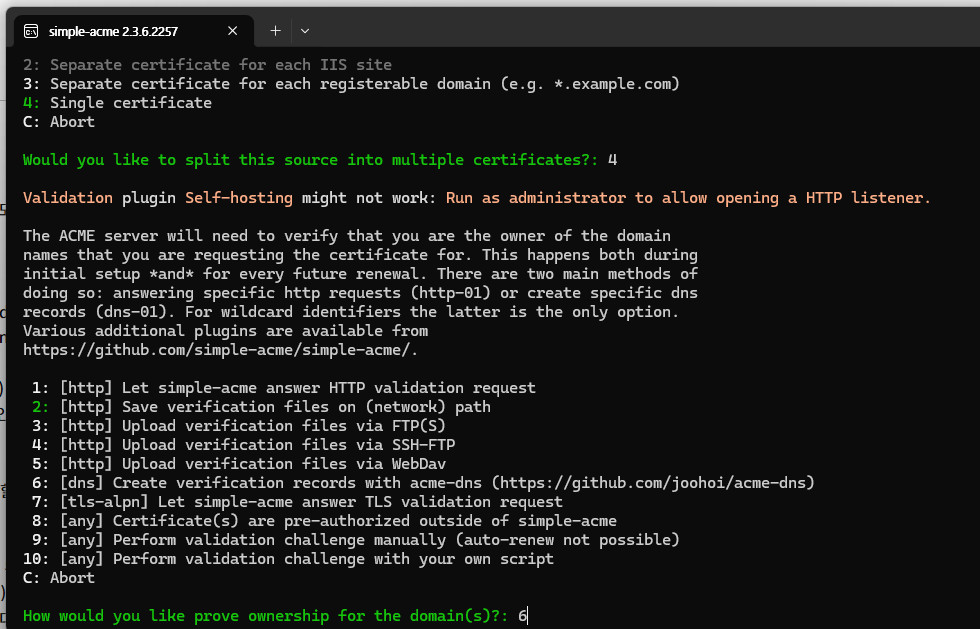Click 'Would you like to split this source' prompt
Image resolution: width=980 pixels, height=629 pixels.
(x=311, y=160)
